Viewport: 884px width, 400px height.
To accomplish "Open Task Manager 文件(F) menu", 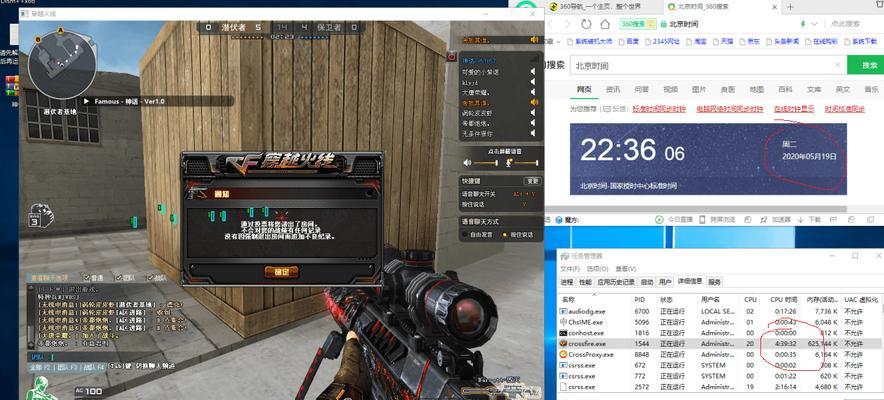I will (570, 269).
